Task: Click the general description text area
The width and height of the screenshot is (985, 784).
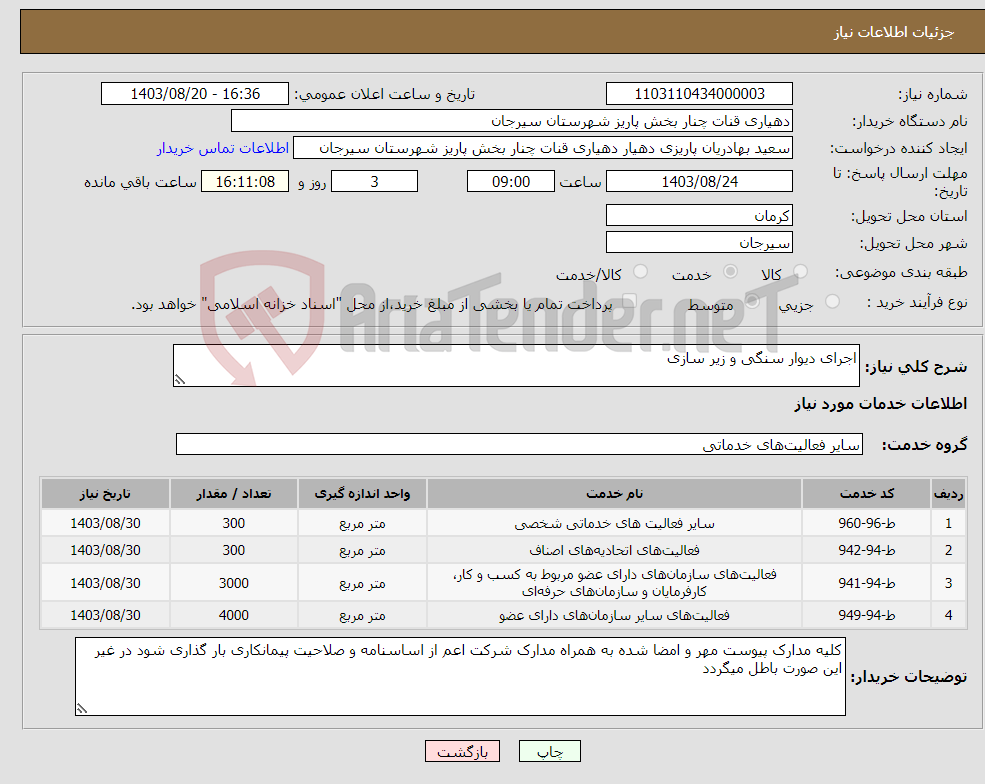Action: (516, 366)
